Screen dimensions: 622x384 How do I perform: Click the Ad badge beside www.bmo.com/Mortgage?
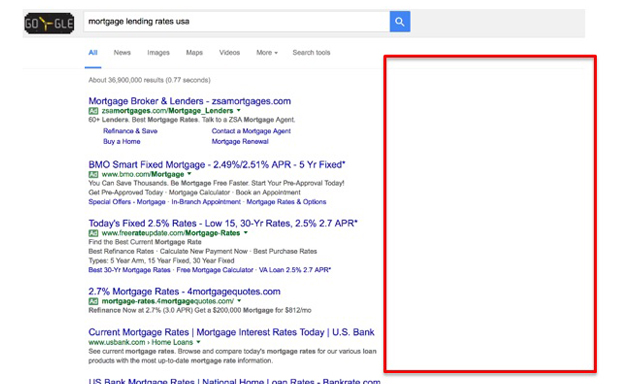93,175
